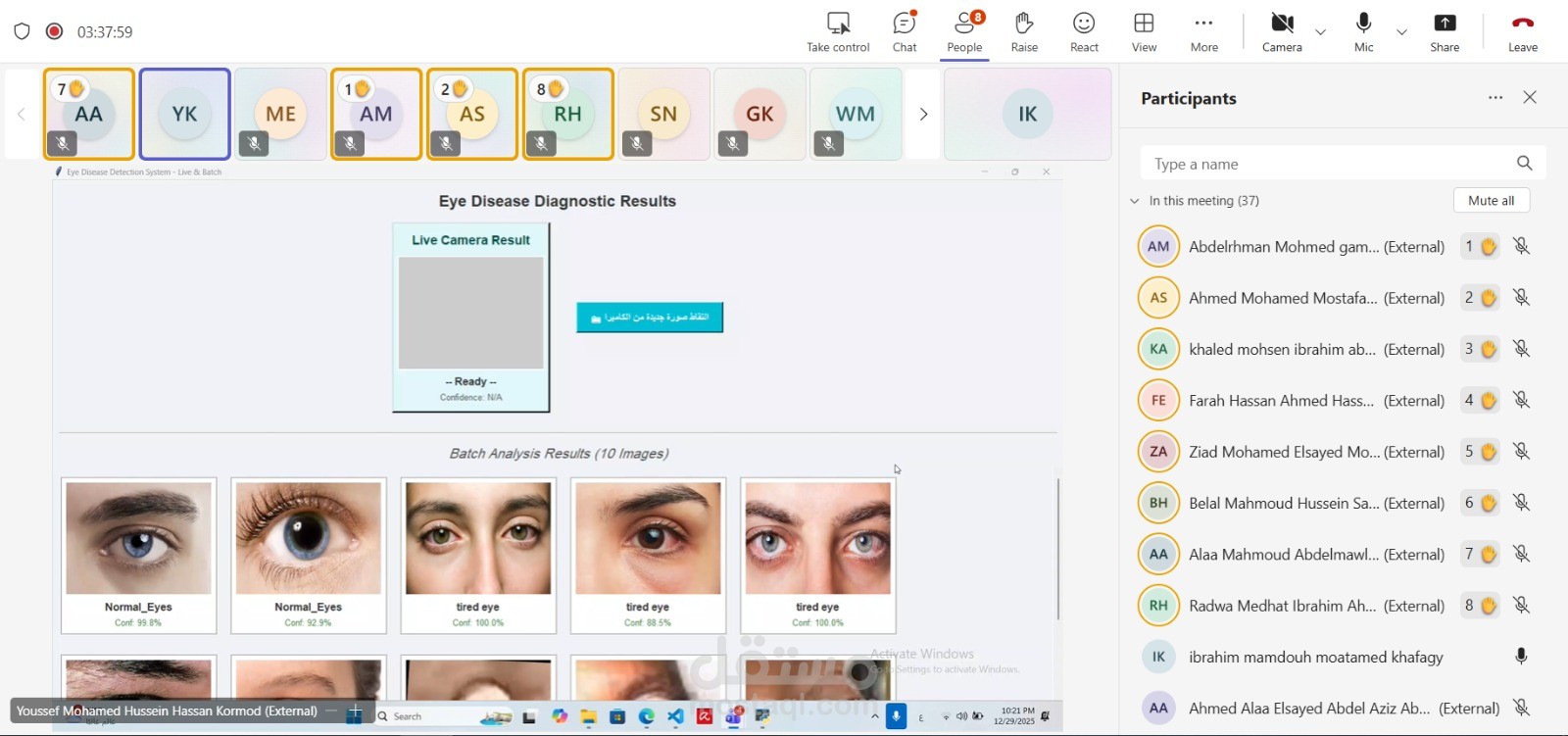
Task: Click the participant search magnifier icon
Action: point(1524,164)
